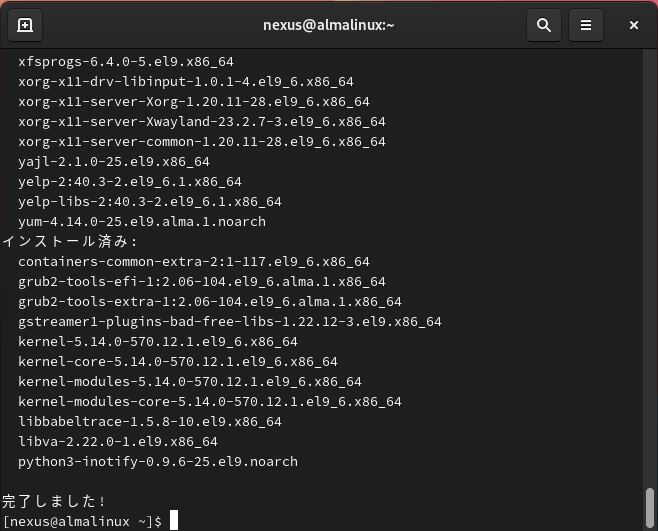Click the python3-inotify package line

(x=158, y=461)
